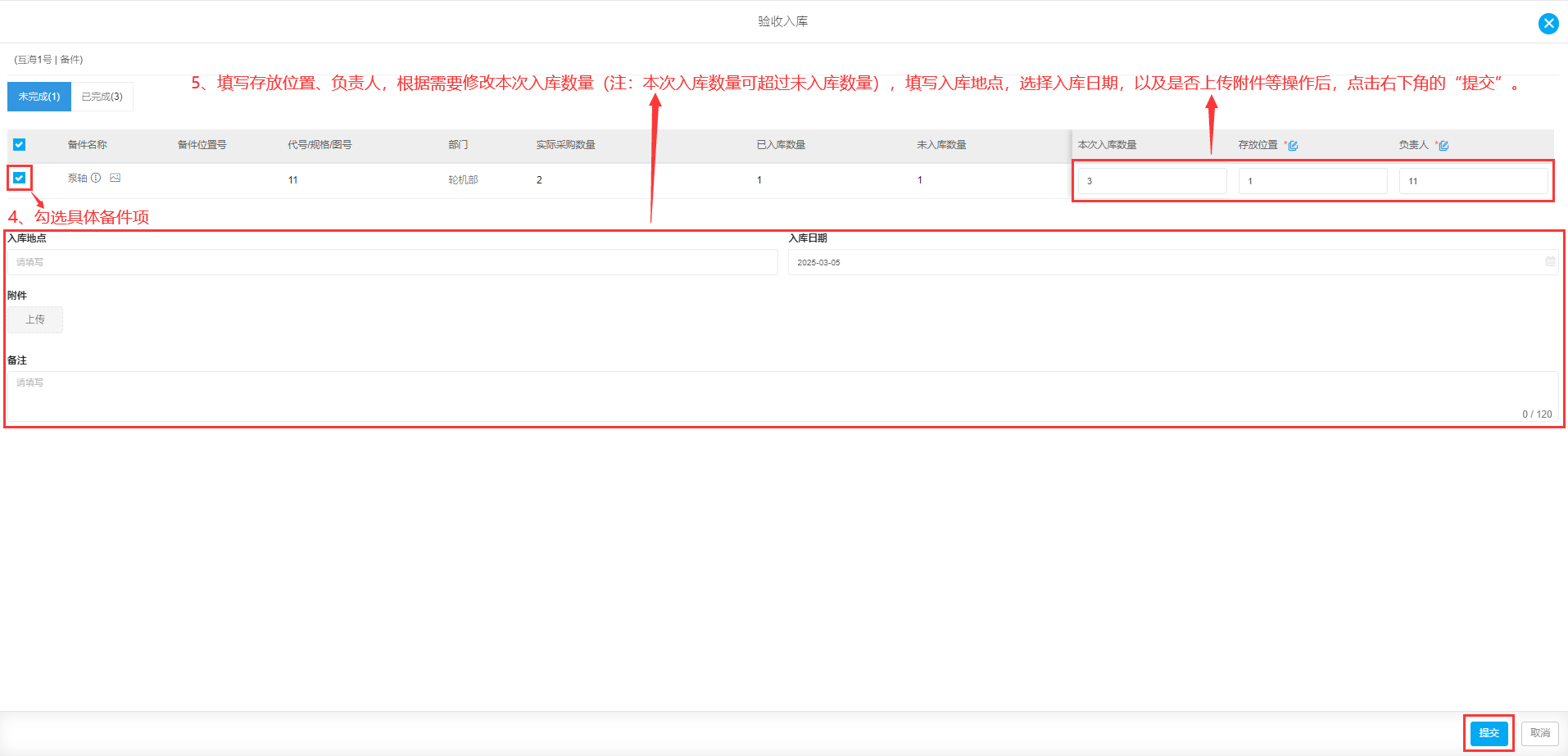The width and height of the screenshot is (1568, 756).
Task: Click the 代号 value 11 cell
Action: click(292, 180)
